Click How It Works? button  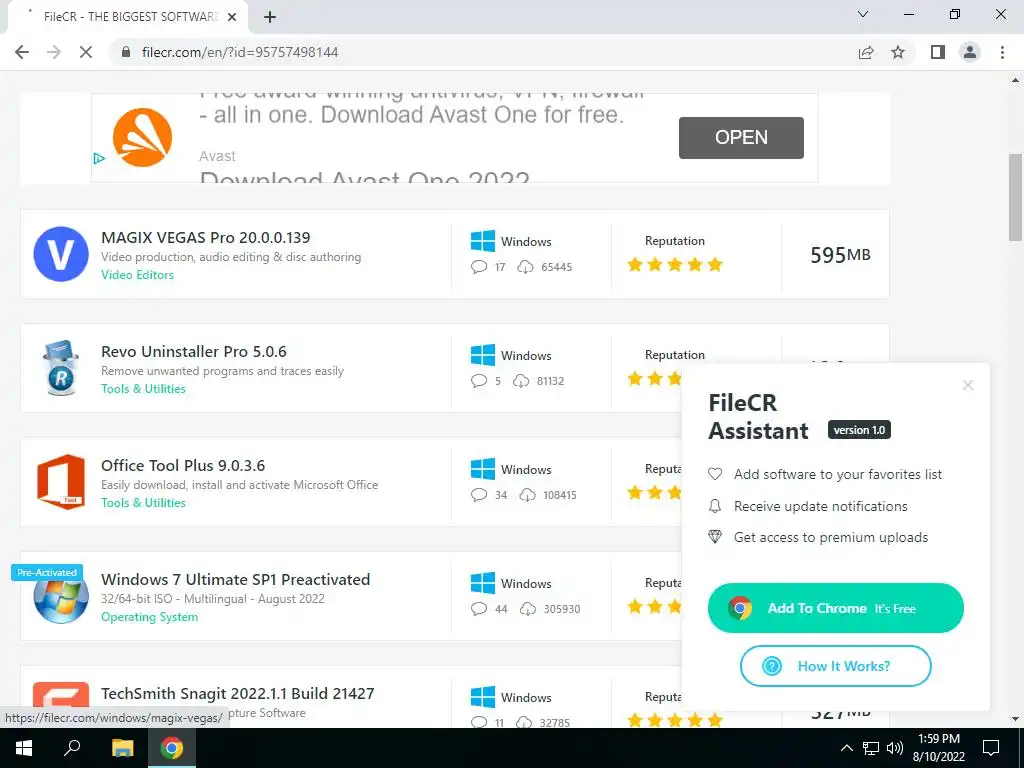(x=835, y=666)
